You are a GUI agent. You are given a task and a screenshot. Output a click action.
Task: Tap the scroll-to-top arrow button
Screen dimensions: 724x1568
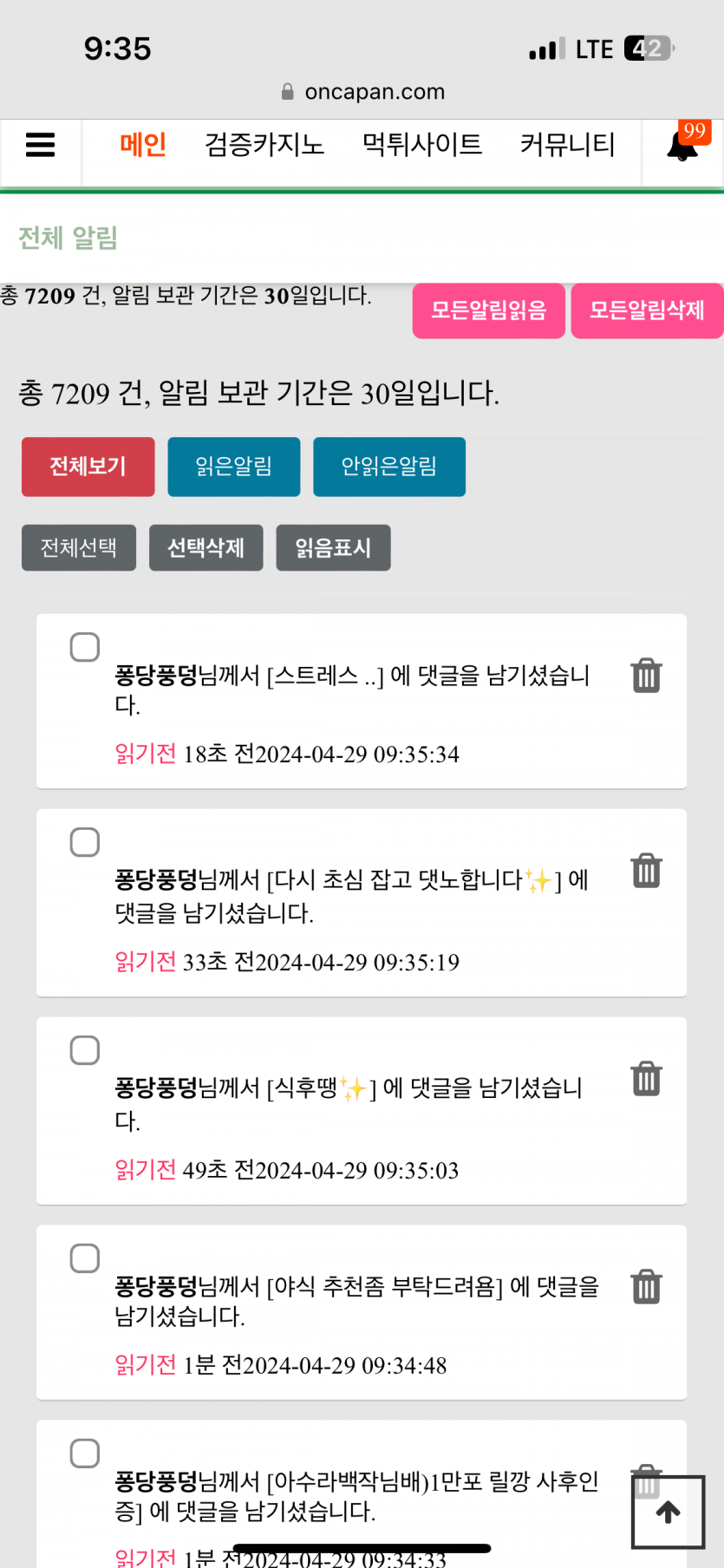(x=668, y=1512)
